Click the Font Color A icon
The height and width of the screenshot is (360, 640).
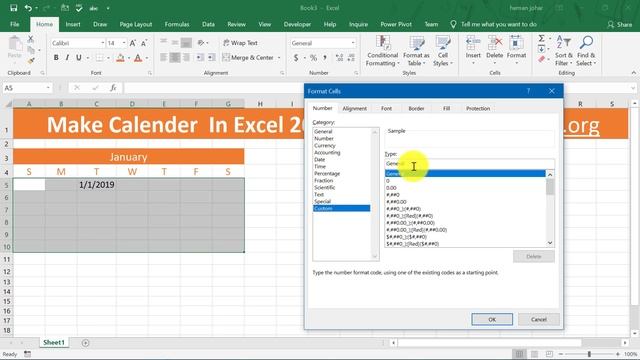[138, 58]
